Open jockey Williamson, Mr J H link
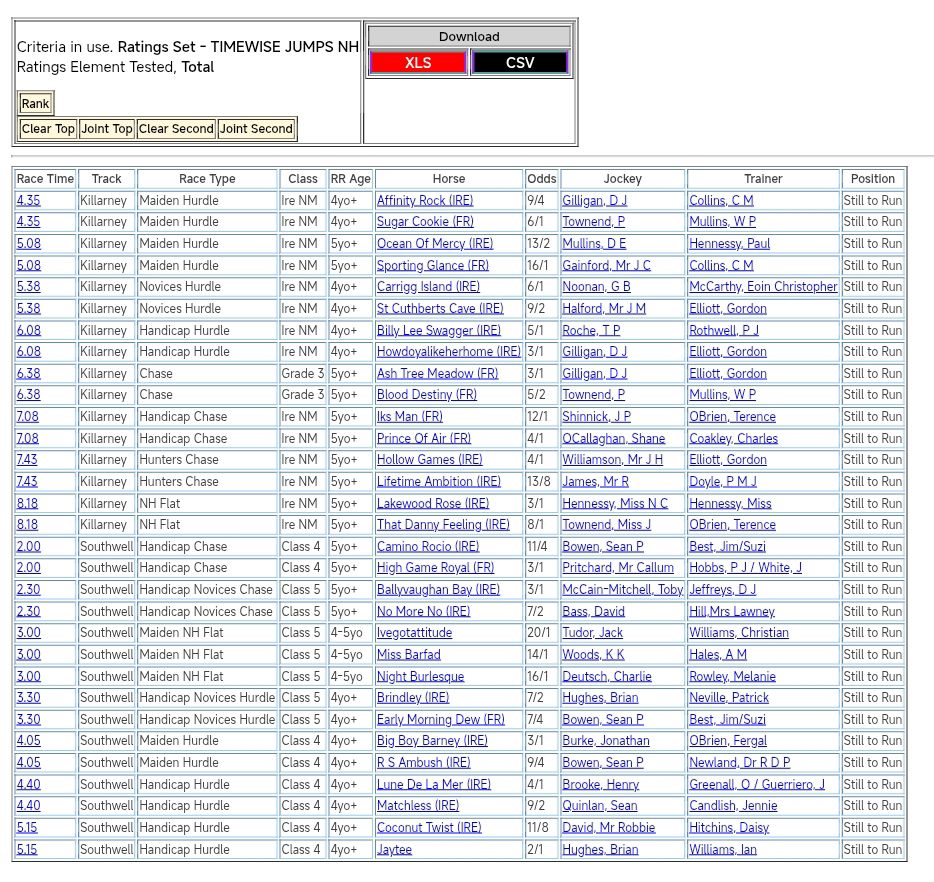 click(x=612, y=460)
